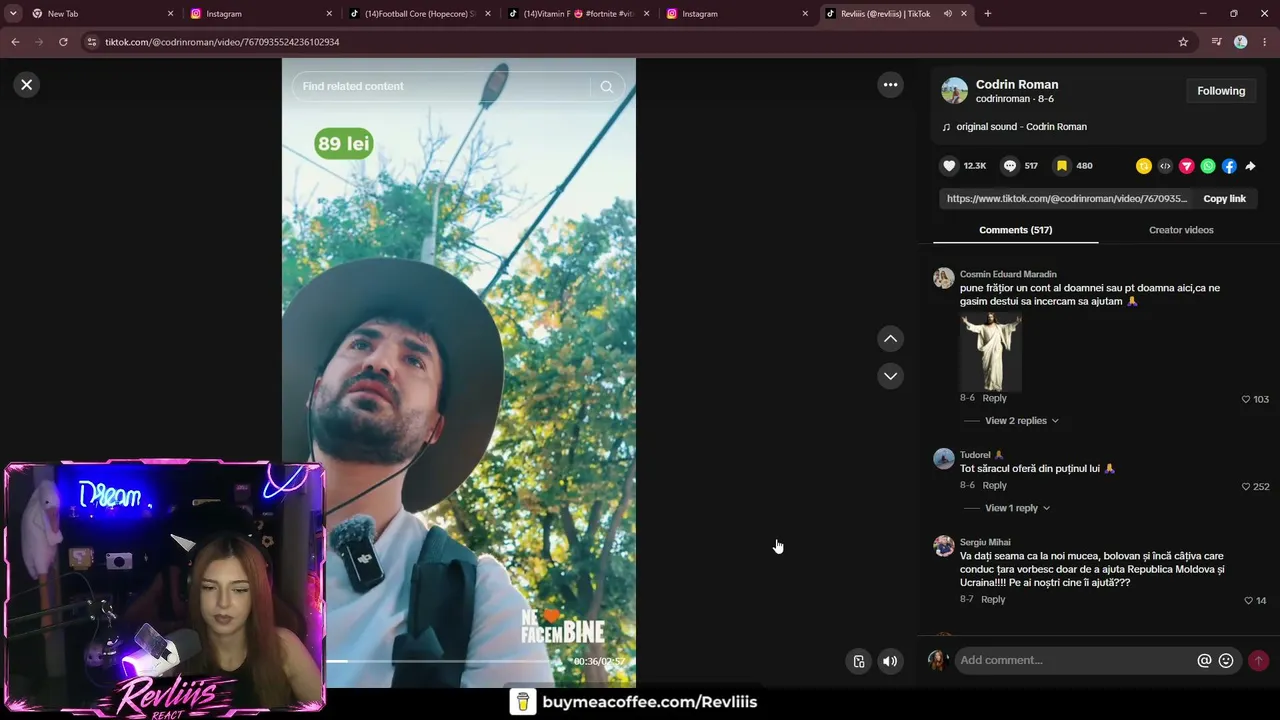Seek the video progress bar
This screenshot has height=720, width=1280.
447,661
